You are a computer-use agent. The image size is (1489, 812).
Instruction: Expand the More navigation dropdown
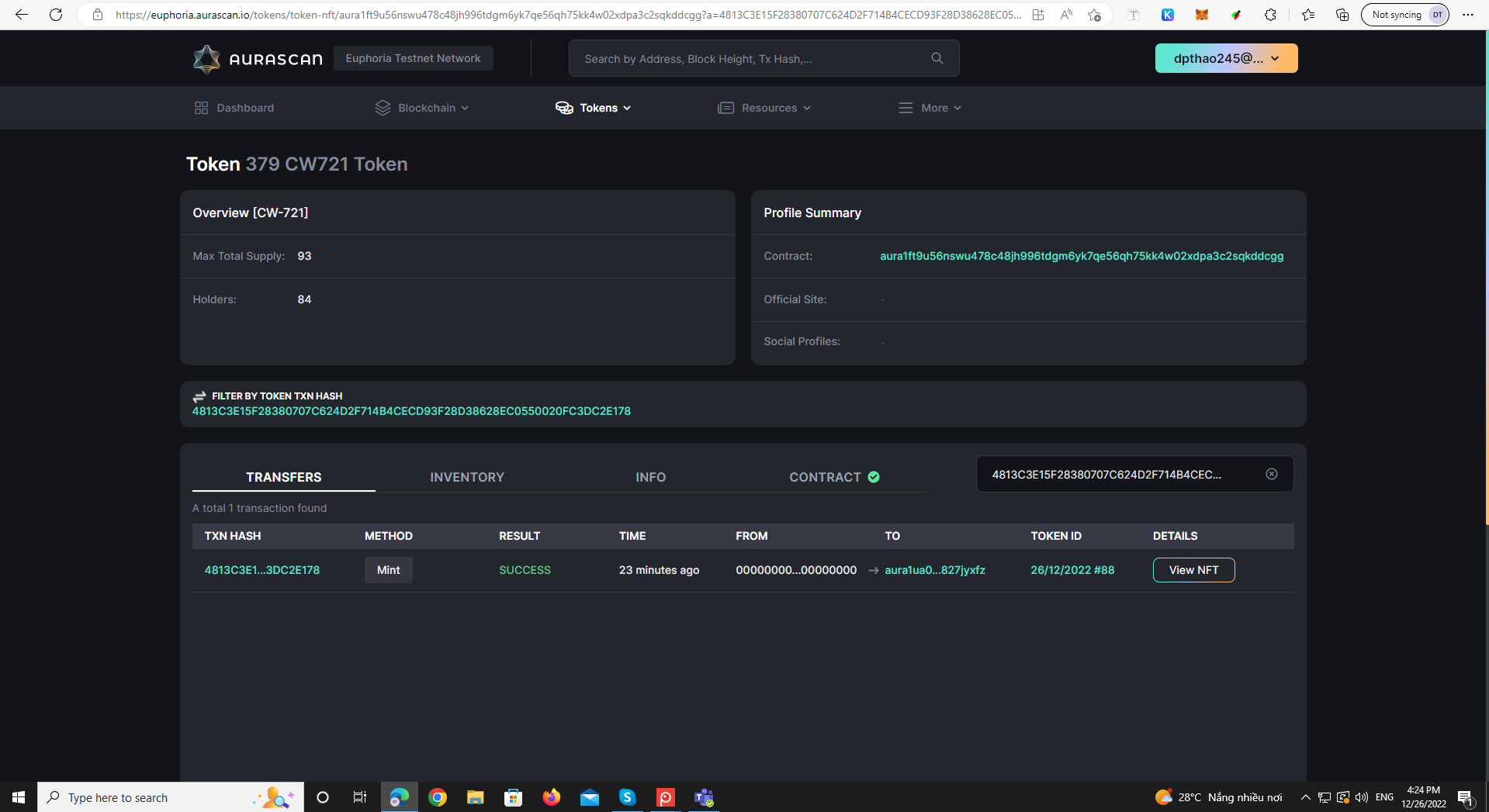click(930, 108)
